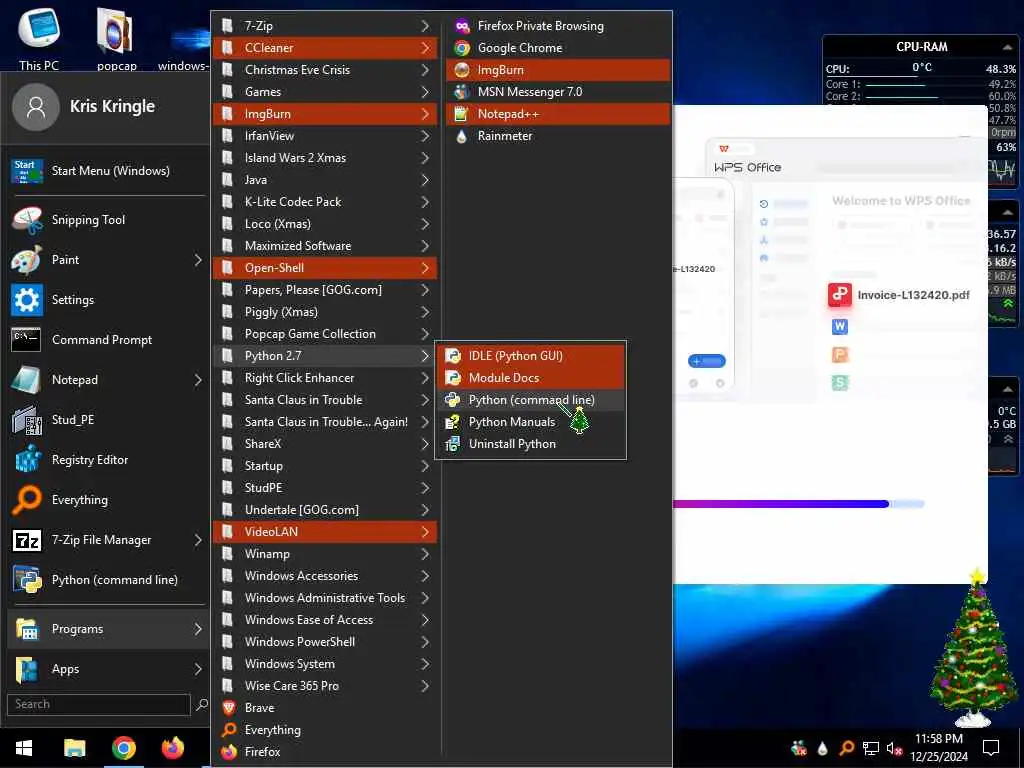Launch Firefox Private Browsing
The width and height of the screenshot is (1024, 768).
coord(558,26)
